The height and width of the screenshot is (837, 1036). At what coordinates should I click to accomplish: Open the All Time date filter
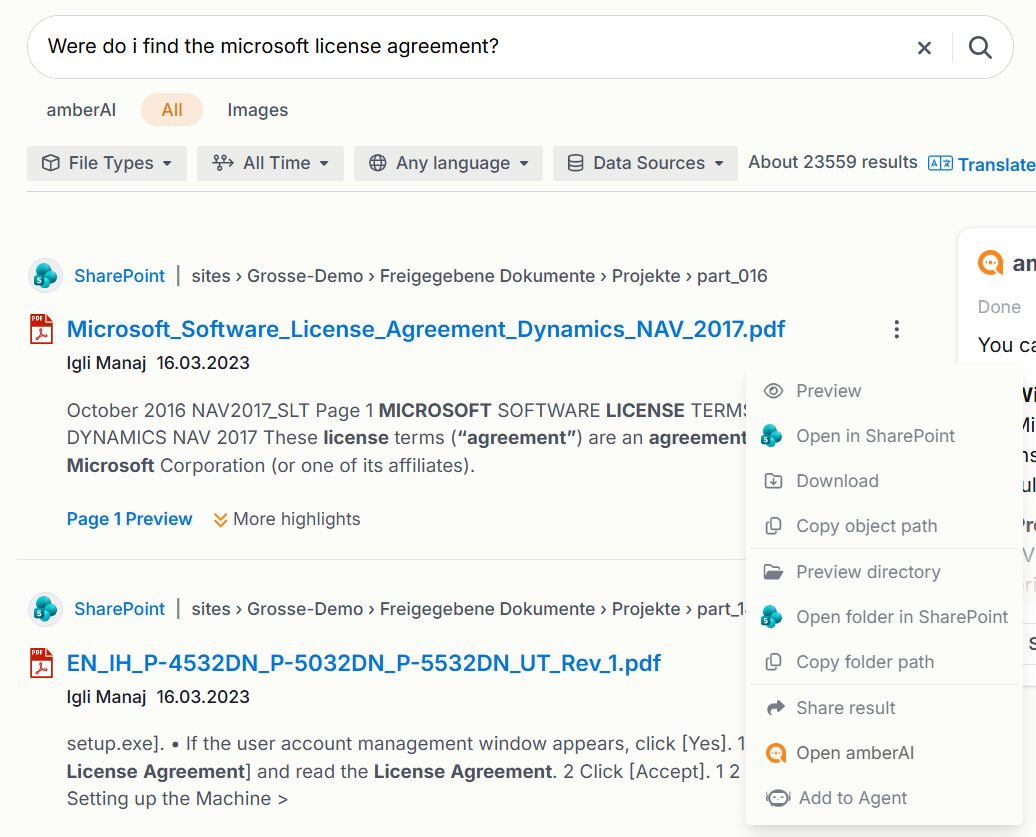(x=270, y=163)
